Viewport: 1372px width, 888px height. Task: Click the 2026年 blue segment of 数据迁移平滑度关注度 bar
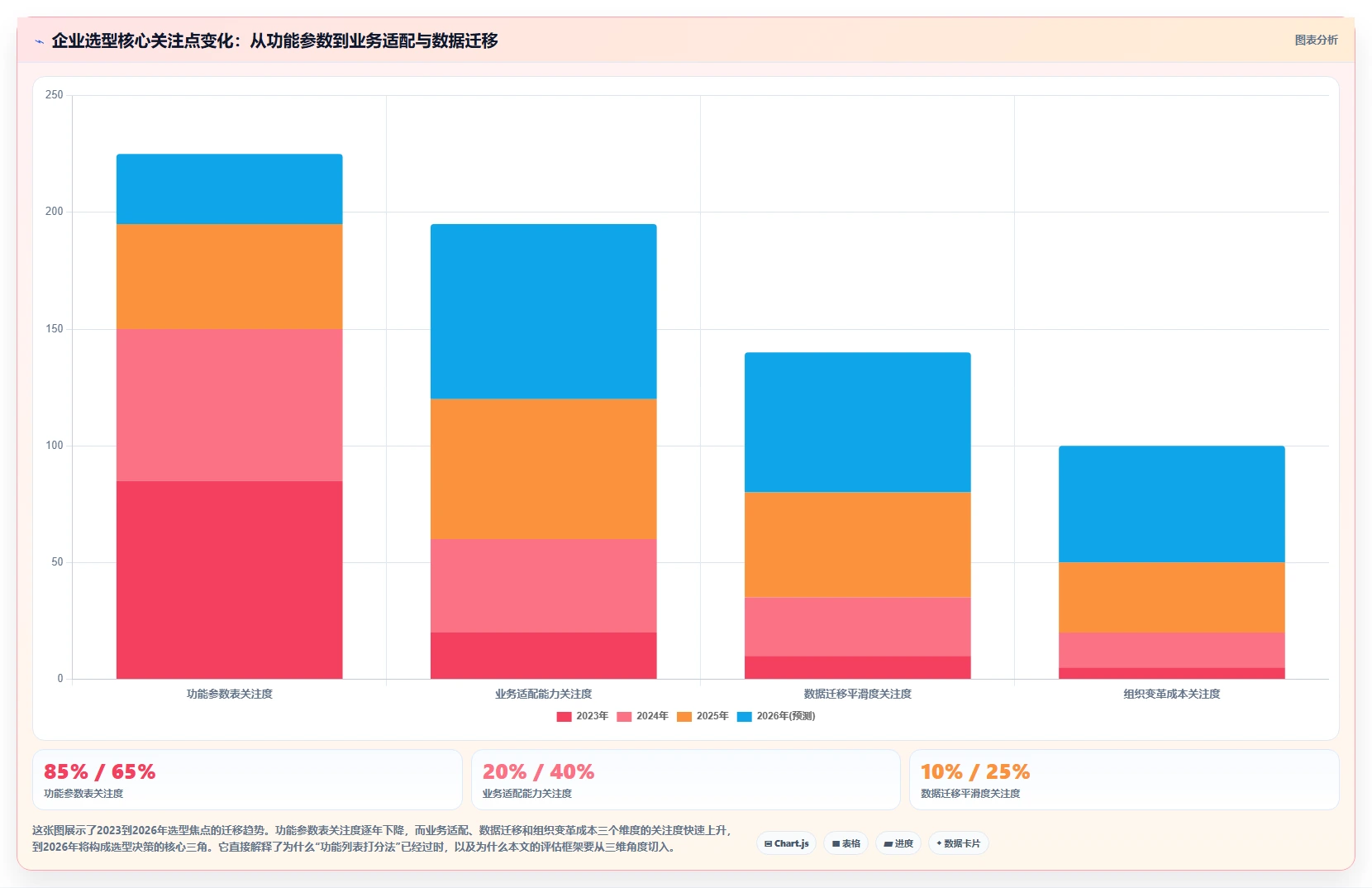858,423
